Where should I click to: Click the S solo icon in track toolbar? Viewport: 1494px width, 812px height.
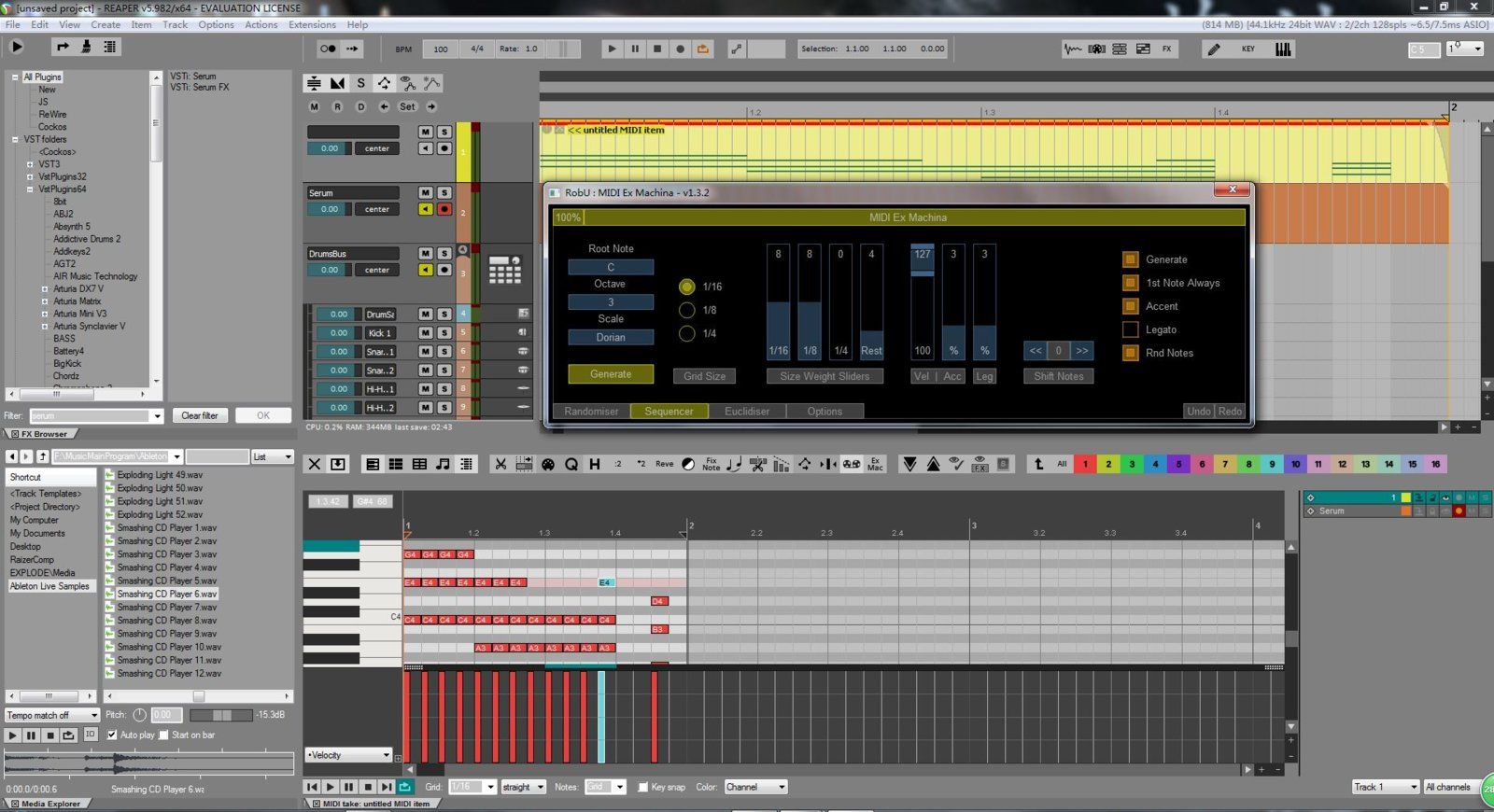click(360, 83)
